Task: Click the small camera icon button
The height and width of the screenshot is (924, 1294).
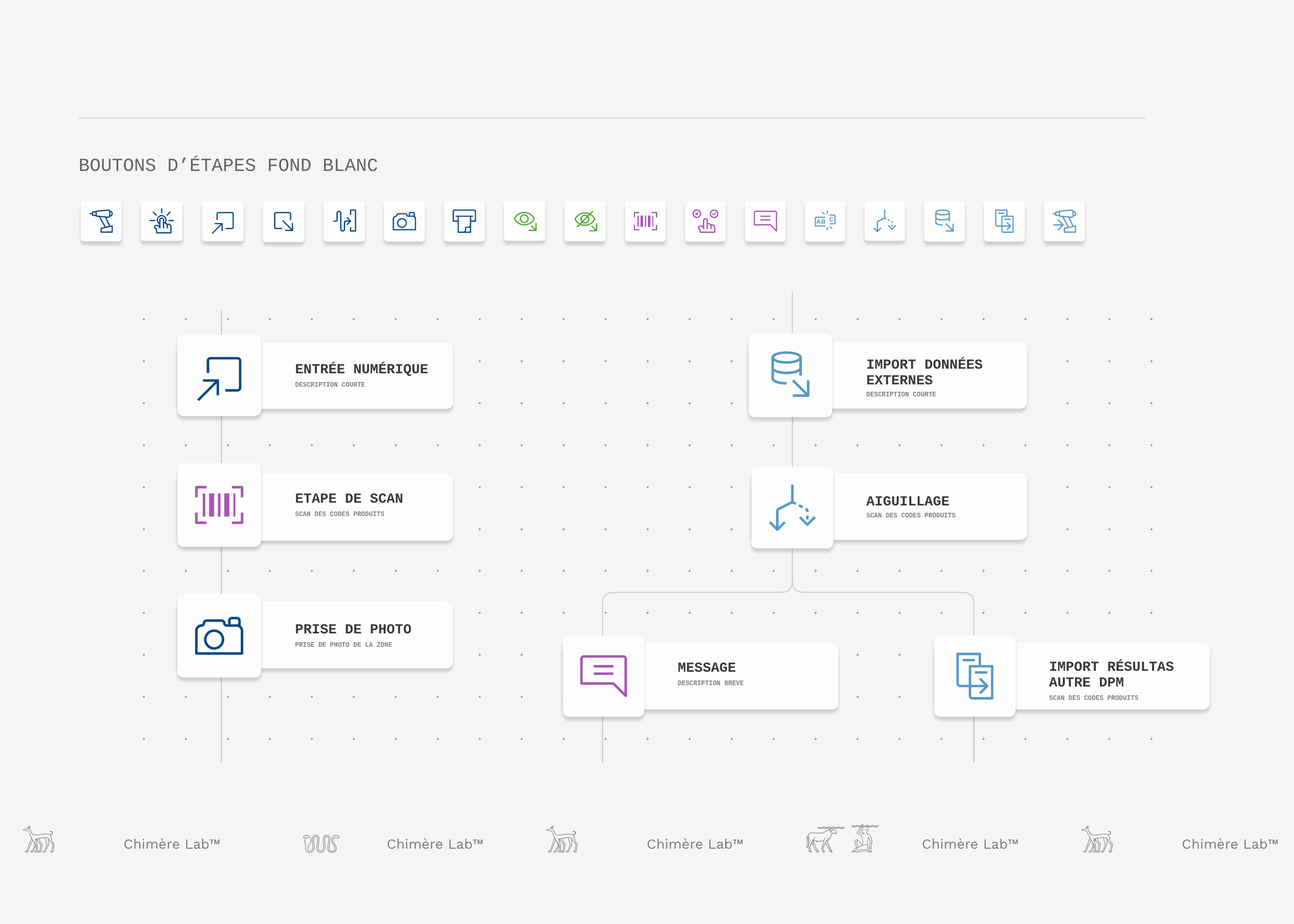Action: (x=404, y=221)
